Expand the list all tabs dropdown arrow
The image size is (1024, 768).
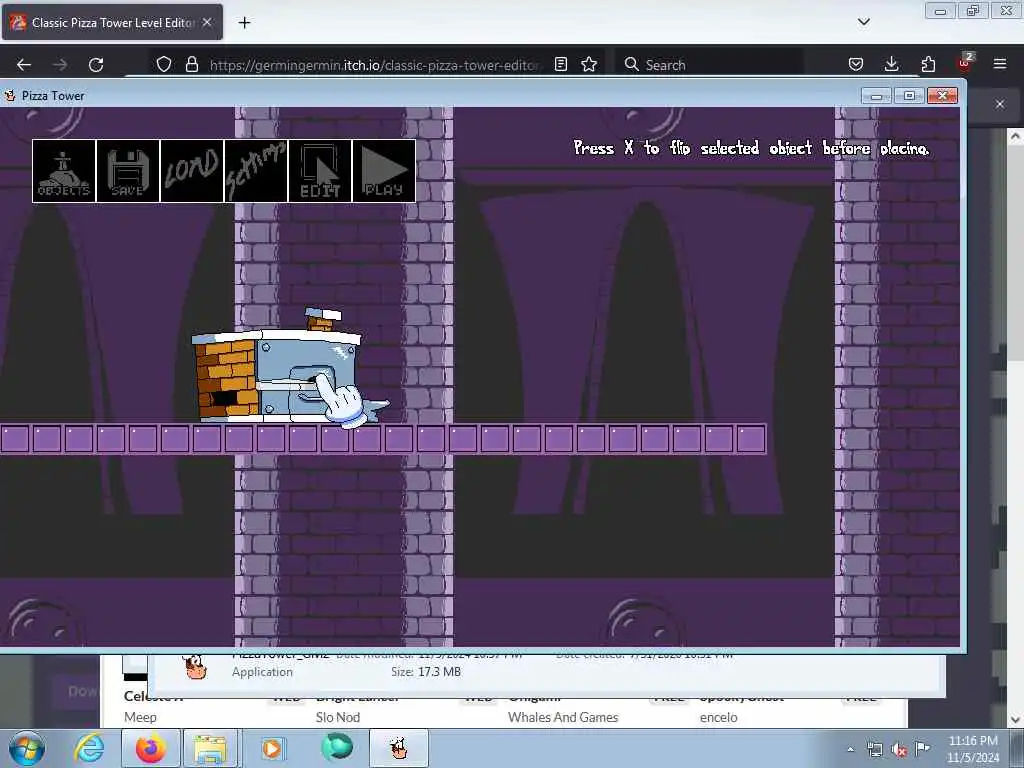click(x=864, y=22)
